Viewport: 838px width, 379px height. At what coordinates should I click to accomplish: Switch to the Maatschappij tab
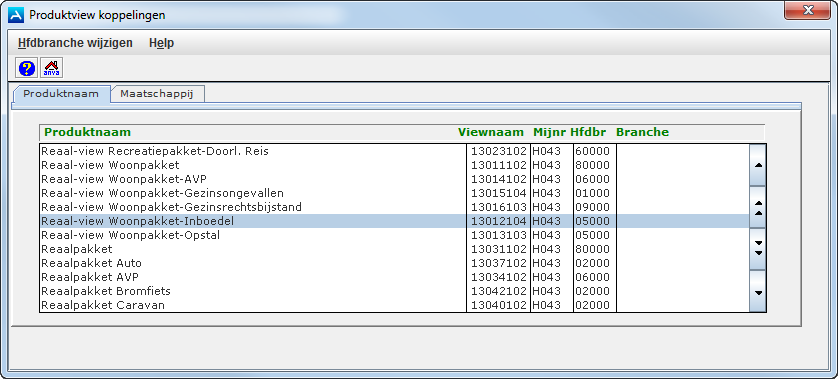click(x=157, y=94)
